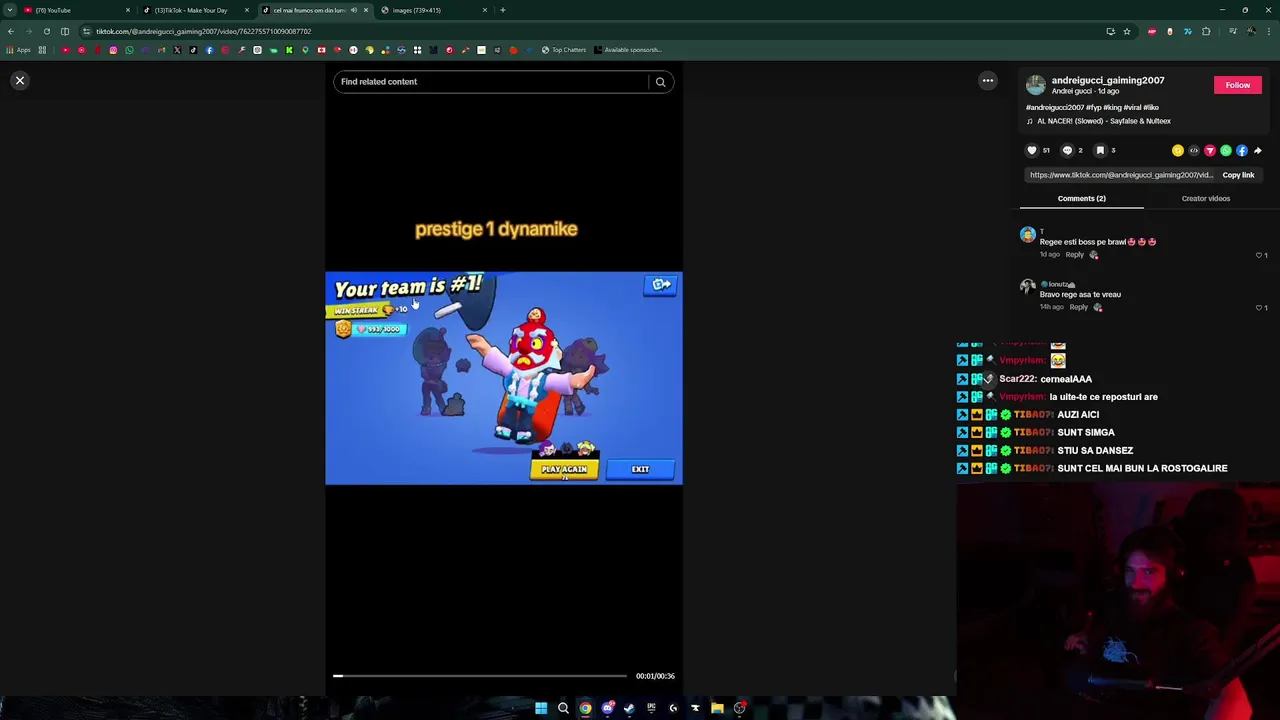
Task: Open Epic Games launcher from the taskbar
Action: click(651, 708)
